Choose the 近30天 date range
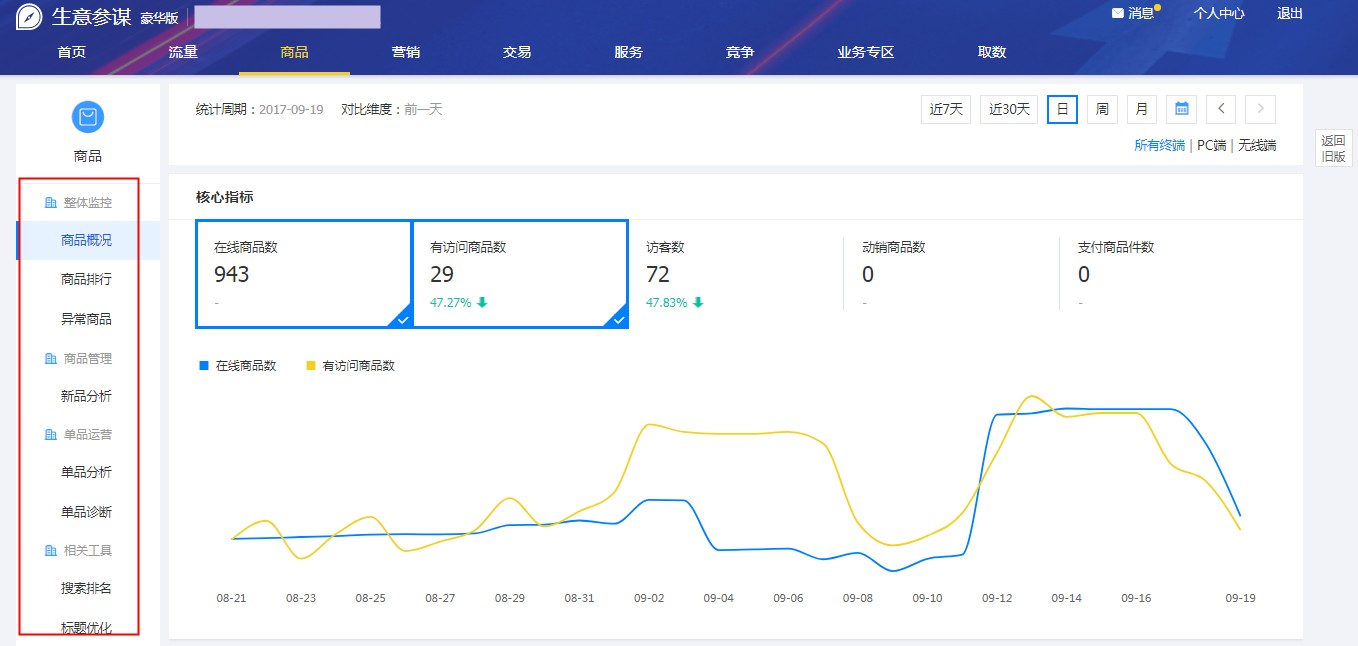 [1009, 109]
